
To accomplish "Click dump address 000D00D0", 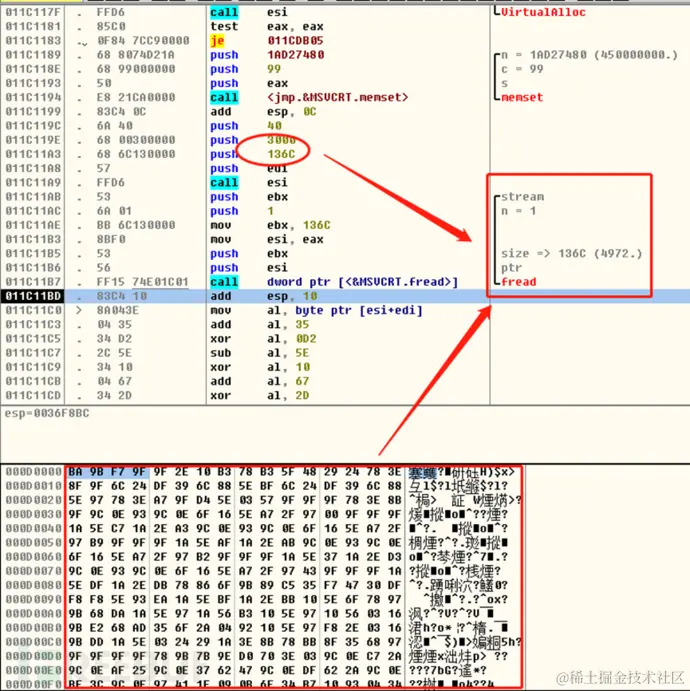I will 33,656.
